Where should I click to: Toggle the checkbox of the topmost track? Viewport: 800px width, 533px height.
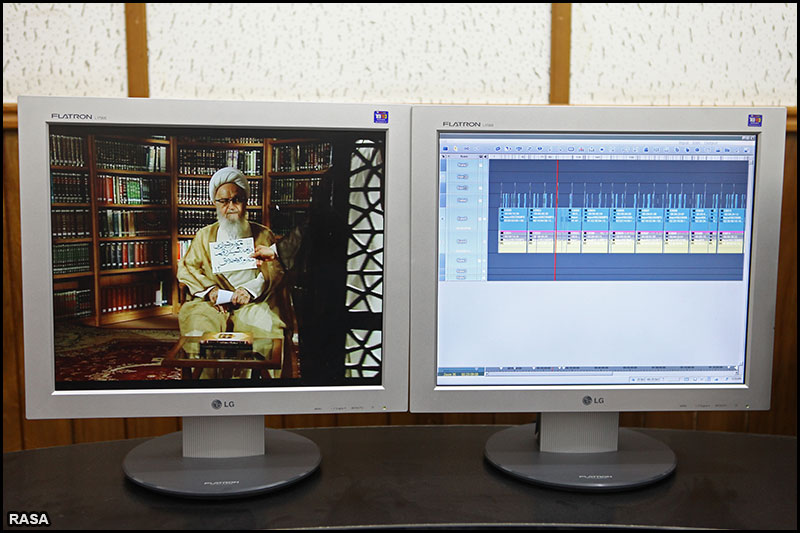click(x=481, y=165)
